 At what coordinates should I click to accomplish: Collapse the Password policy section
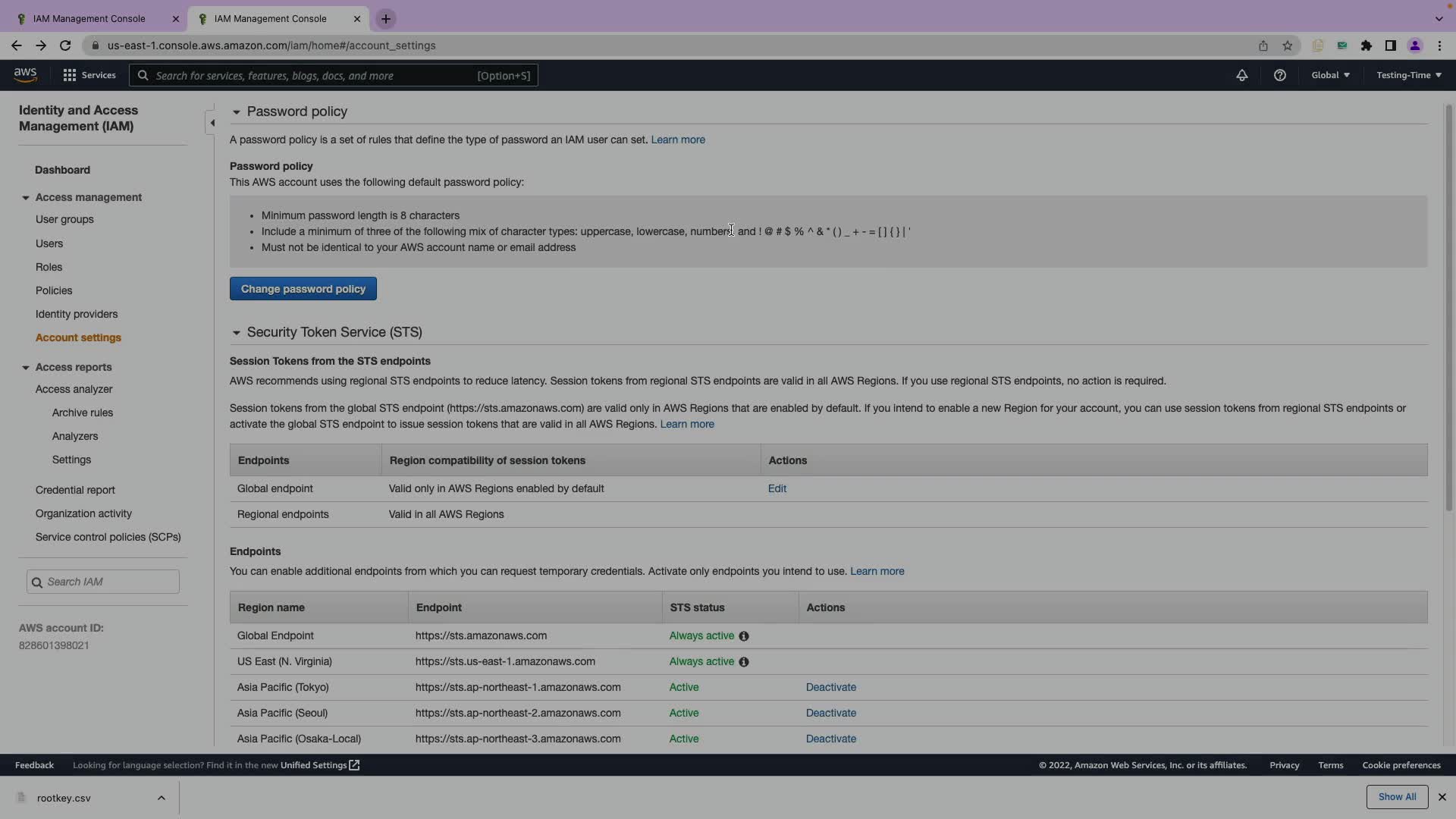point(236,112)
